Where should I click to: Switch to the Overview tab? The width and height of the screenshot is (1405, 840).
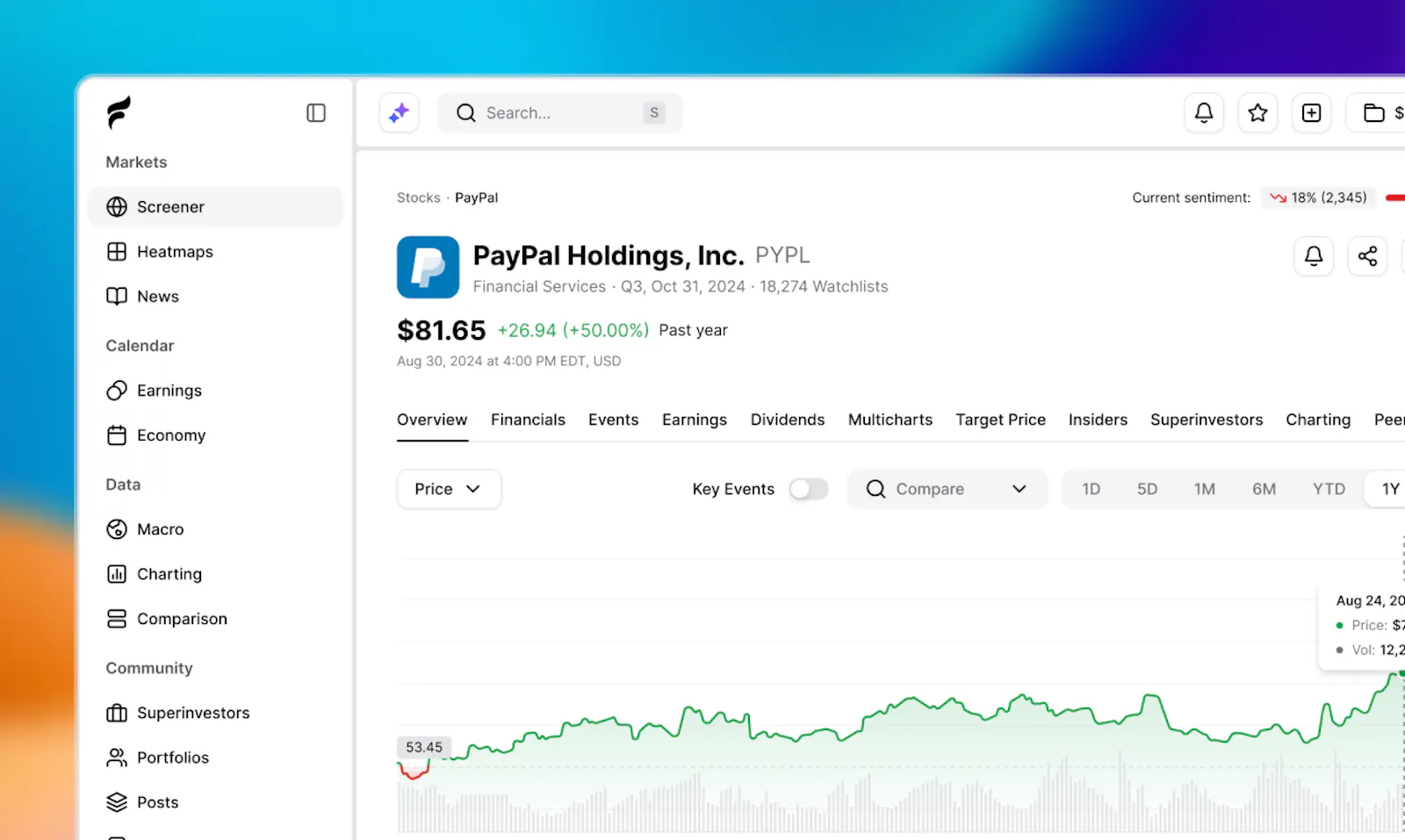tap(432, 420)
